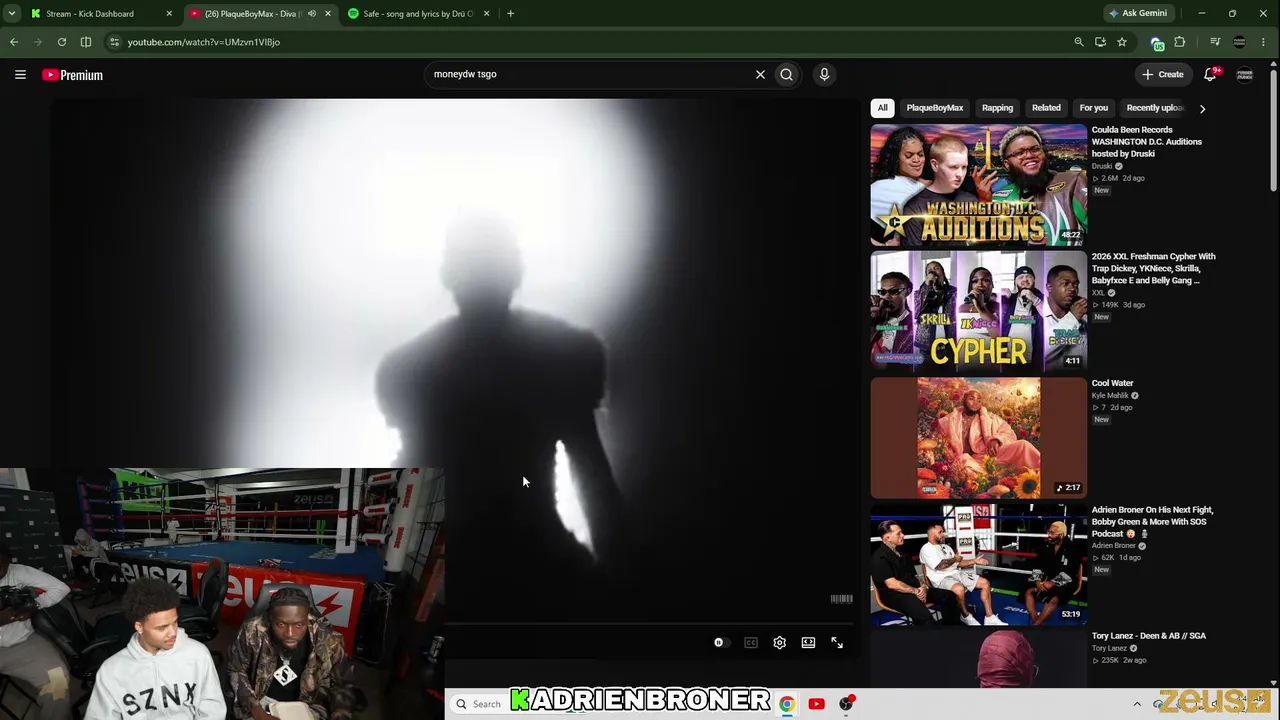Toggle closed captions in the player
The height and width of the screenshot is (720, 1280).
tap(751, 643)
